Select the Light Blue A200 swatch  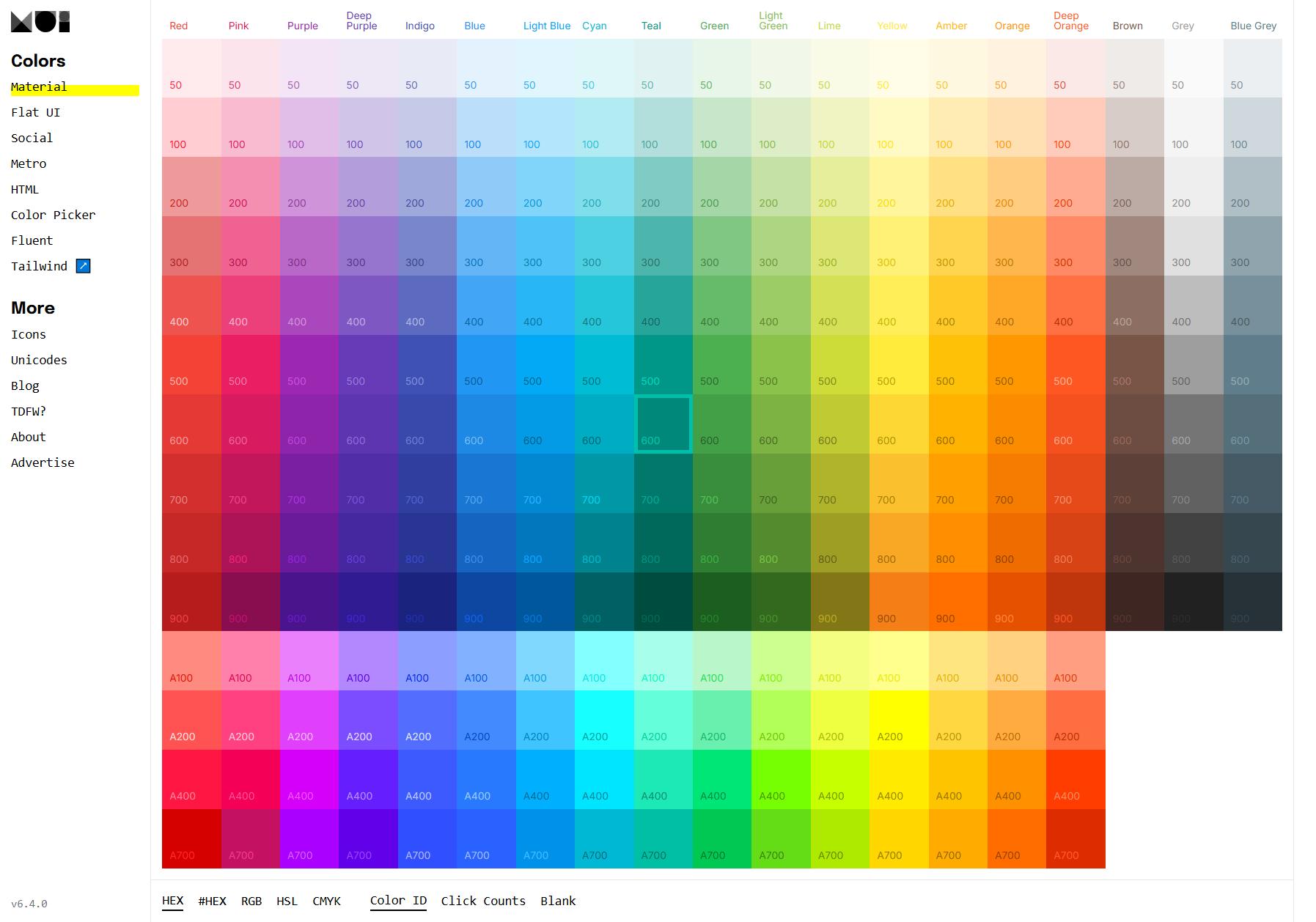click(x=545, y=720)
